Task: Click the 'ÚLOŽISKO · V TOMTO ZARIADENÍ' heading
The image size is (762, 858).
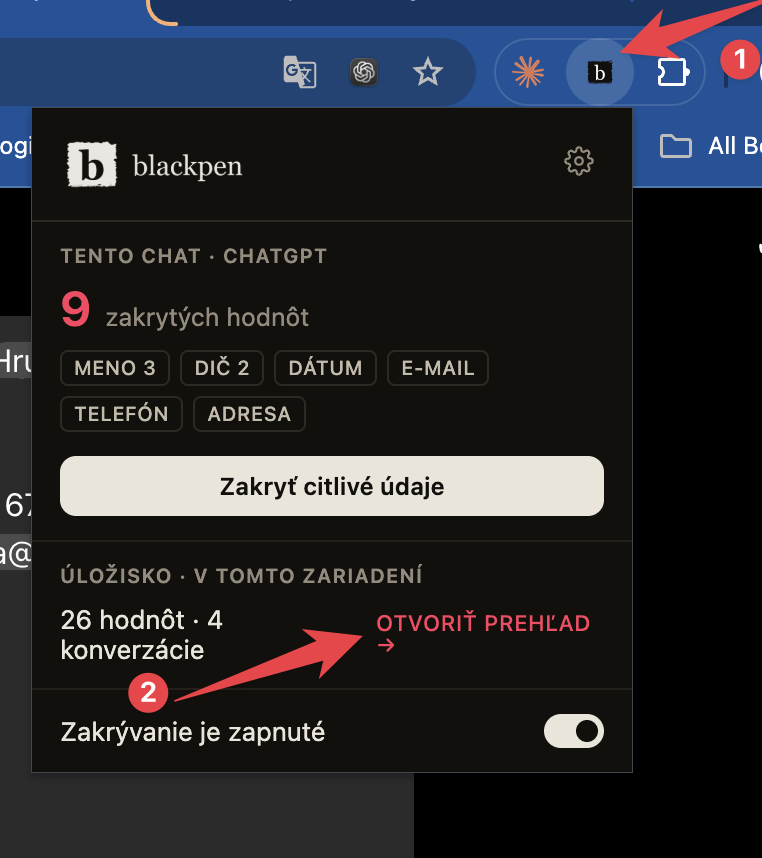Action: [x=241, y=576]
